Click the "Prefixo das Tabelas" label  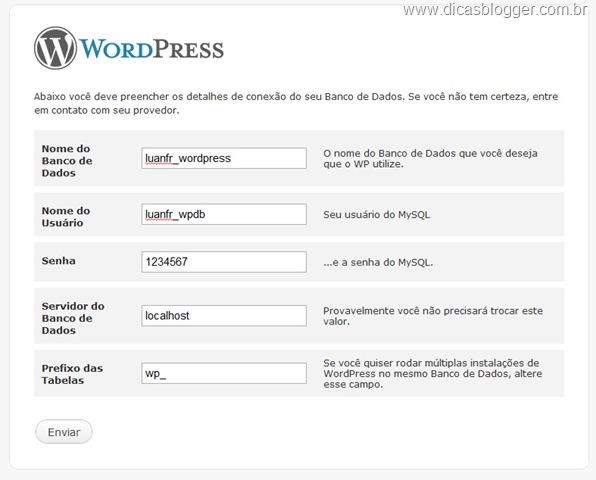point(72,374)
